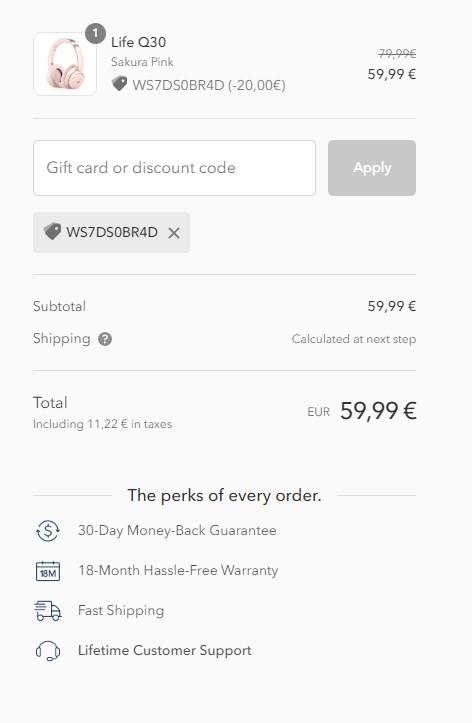Click the 30-Day Money-Back Guarantee icon
472x723 pixels.
coord(48,531)
